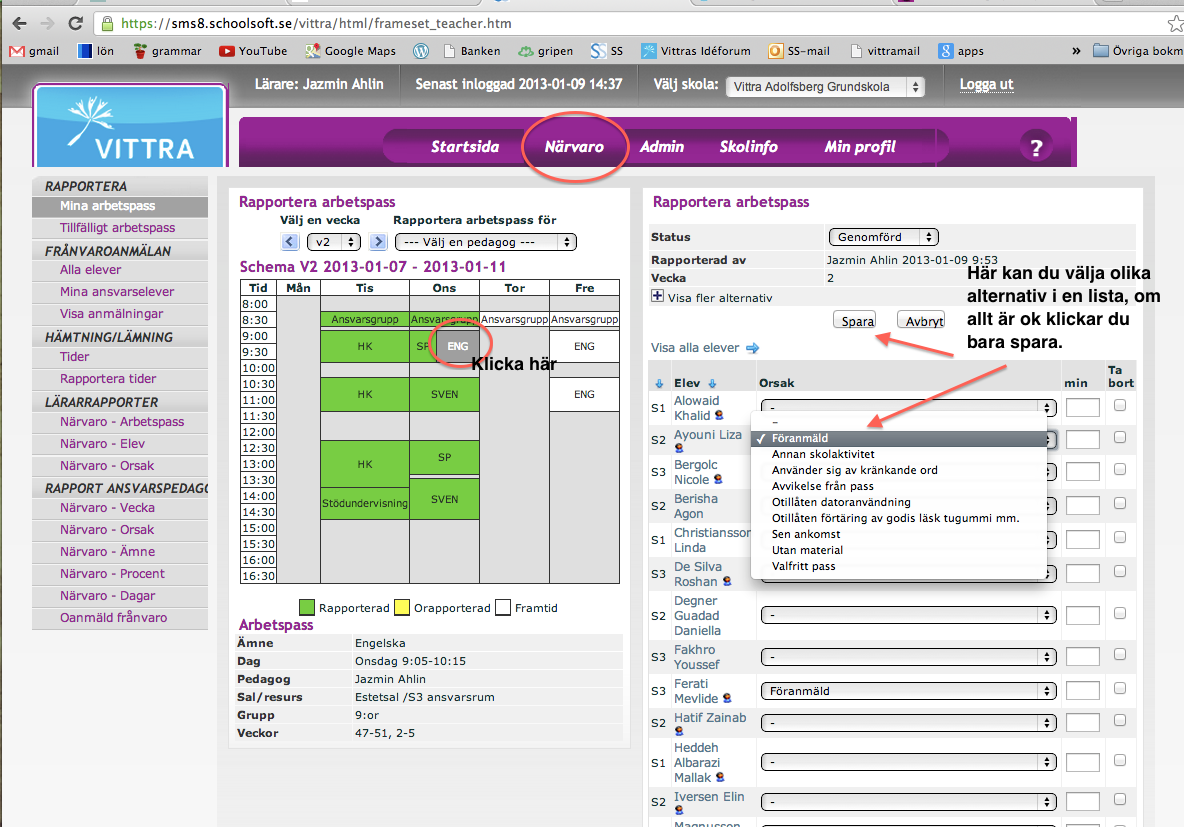
Task: Go to previous week with left arrow
Action: point(290,242)
